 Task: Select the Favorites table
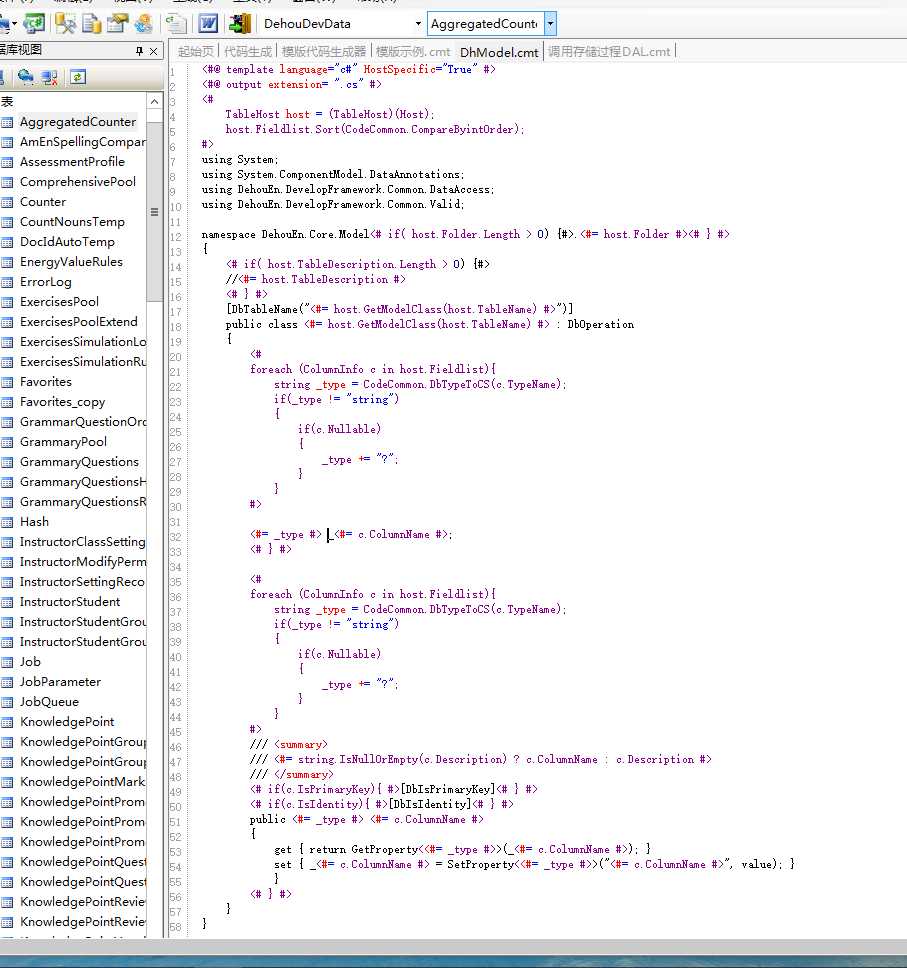(x=46, y=382)
